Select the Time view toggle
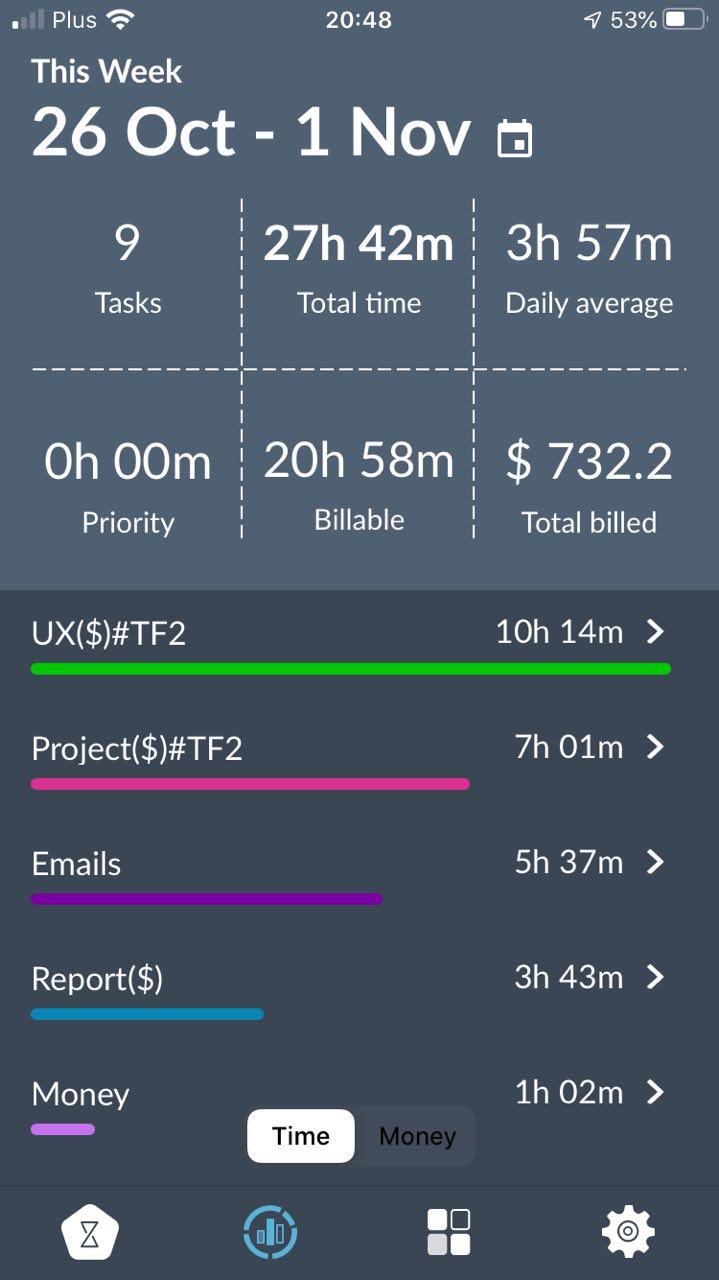The width and height of the screenshot is (719, 1280). pos(300,1135)
